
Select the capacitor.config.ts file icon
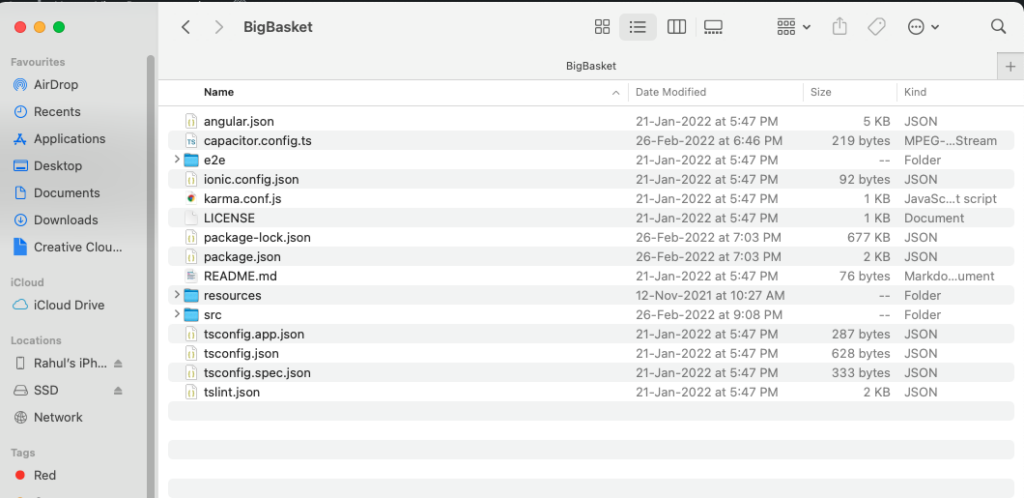(191, 140)
